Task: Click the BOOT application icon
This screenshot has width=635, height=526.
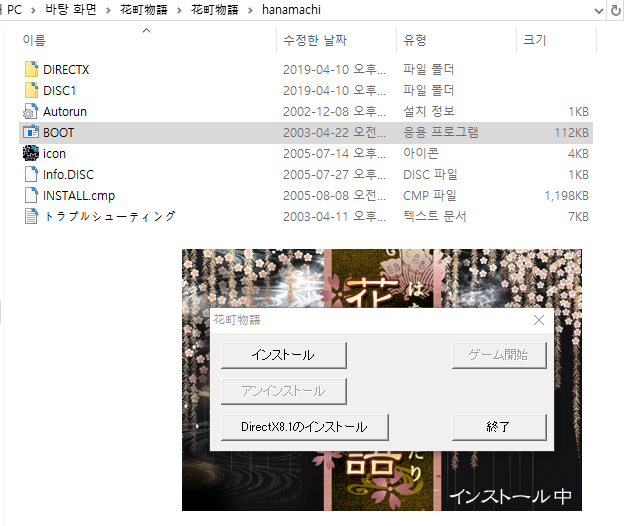Action: click(x=31, y=132)
